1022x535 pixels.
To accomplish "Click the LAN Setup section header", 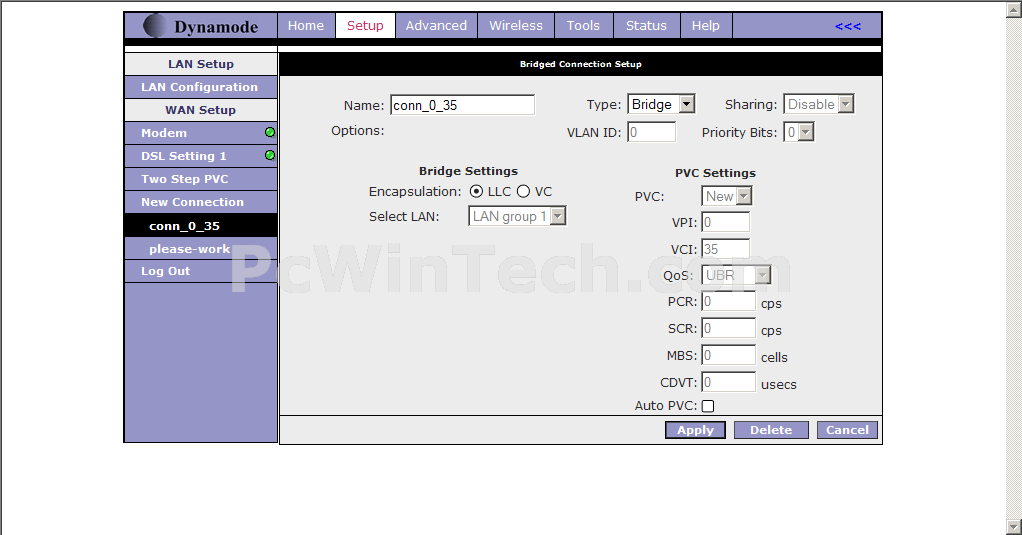I will (201, 64).
